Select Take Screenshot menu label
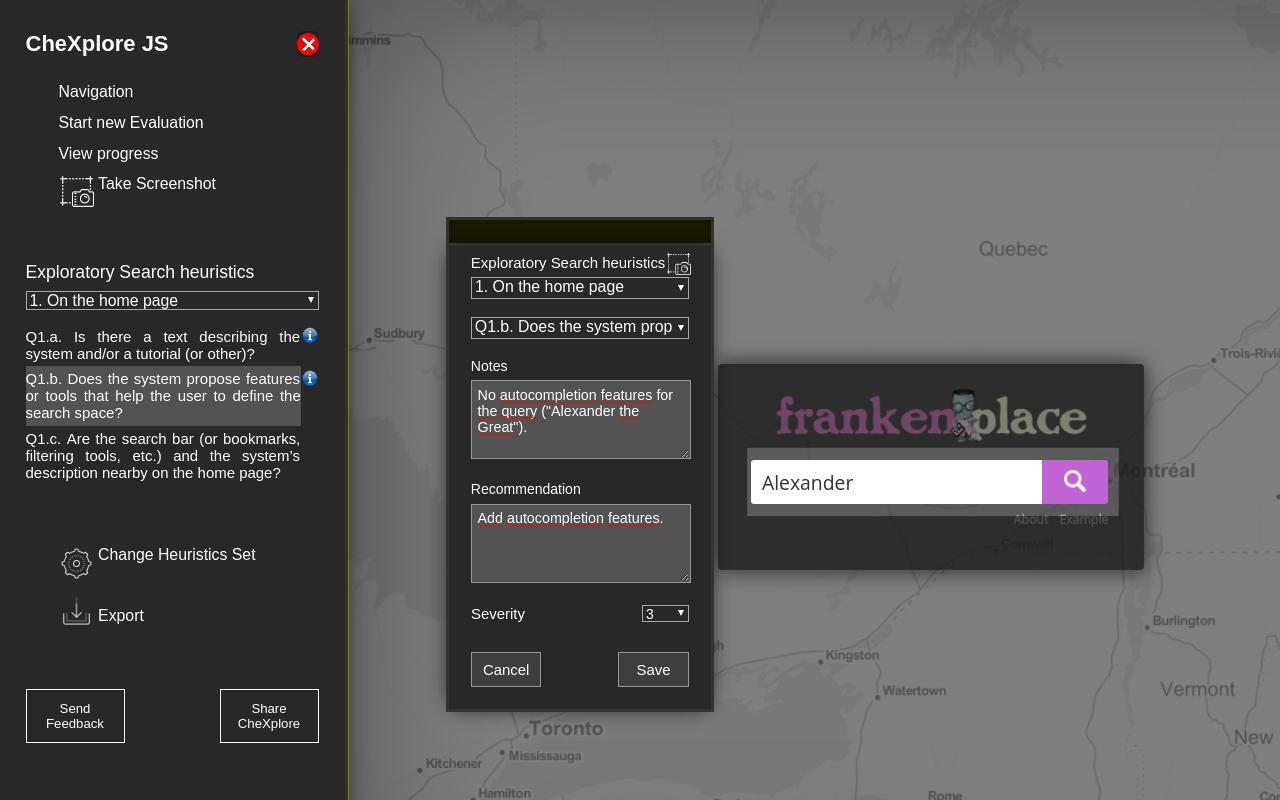This screenshot has width=1280, height=800. click(x=157, y=183)
